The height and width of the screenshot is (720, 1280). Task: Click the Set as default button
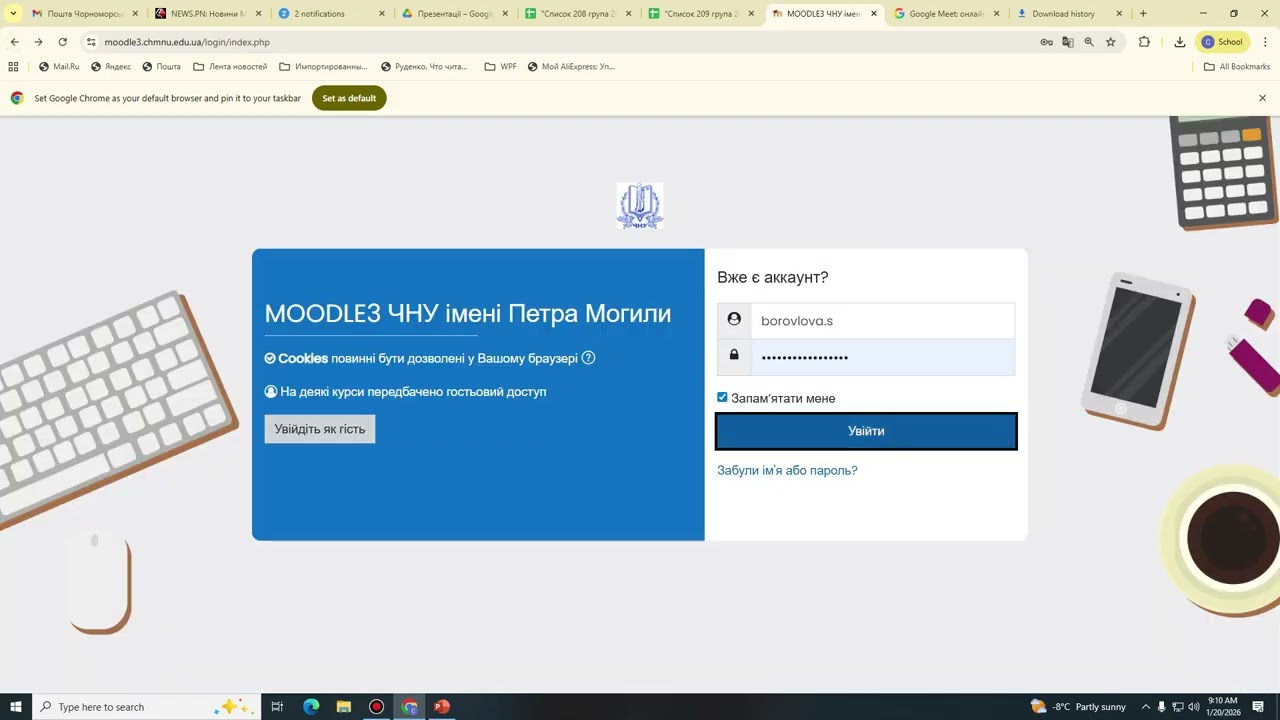click(349, 98)
